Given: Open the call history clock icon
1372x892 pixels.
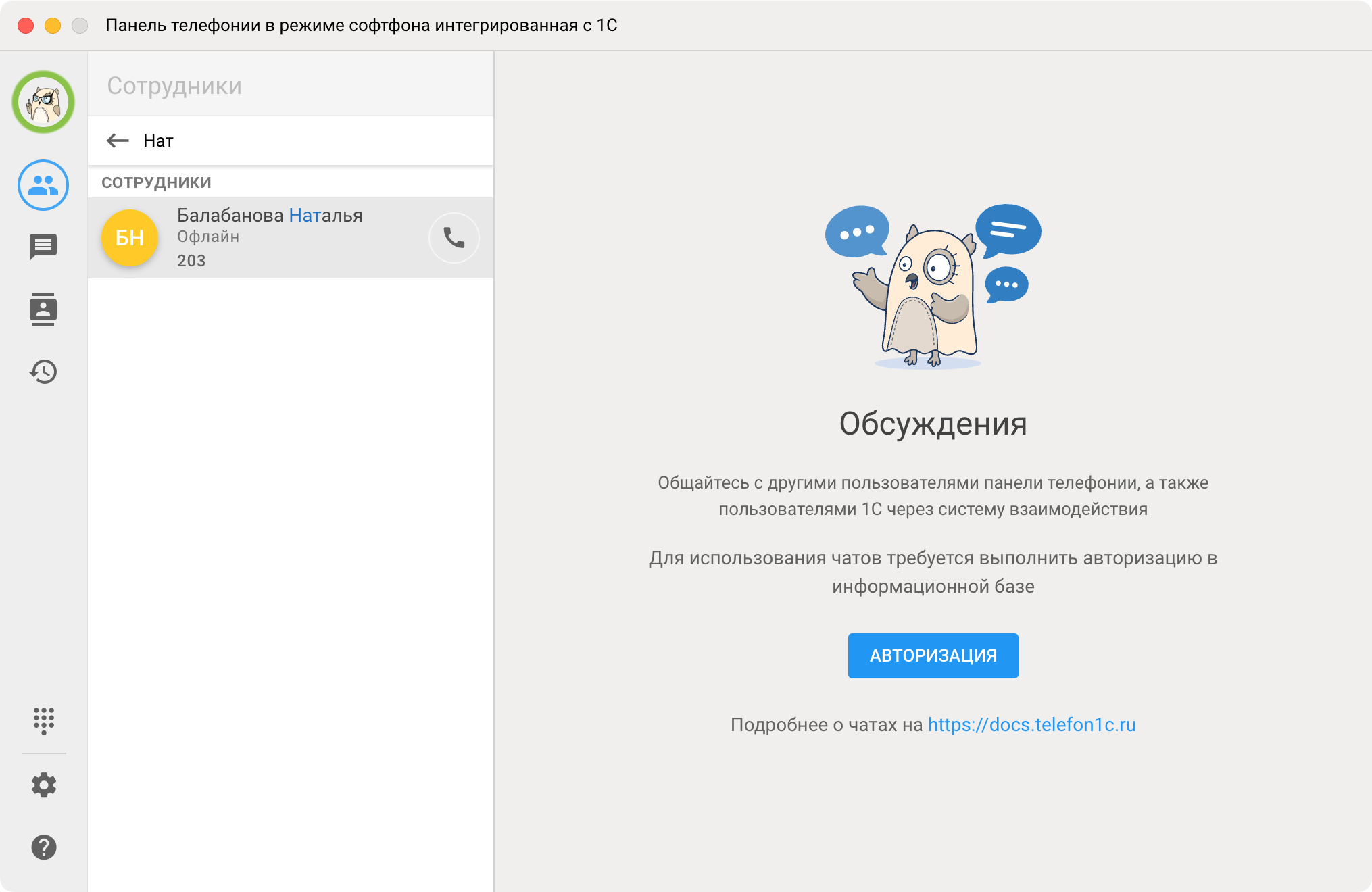Looking at the screenshot, I should tap(43, 372).
